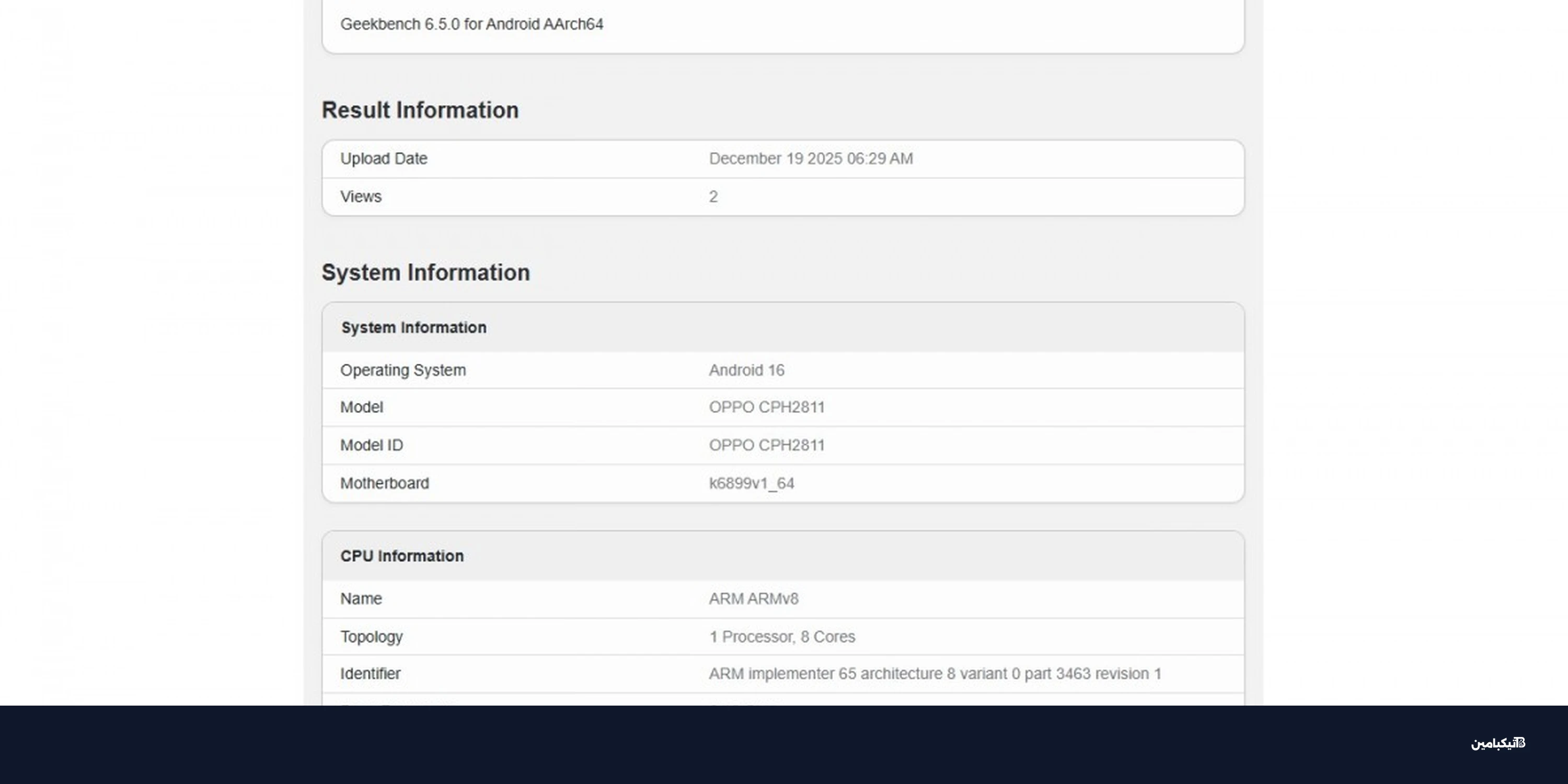
Task: Click the Views row label
Action: coord(361,197)
